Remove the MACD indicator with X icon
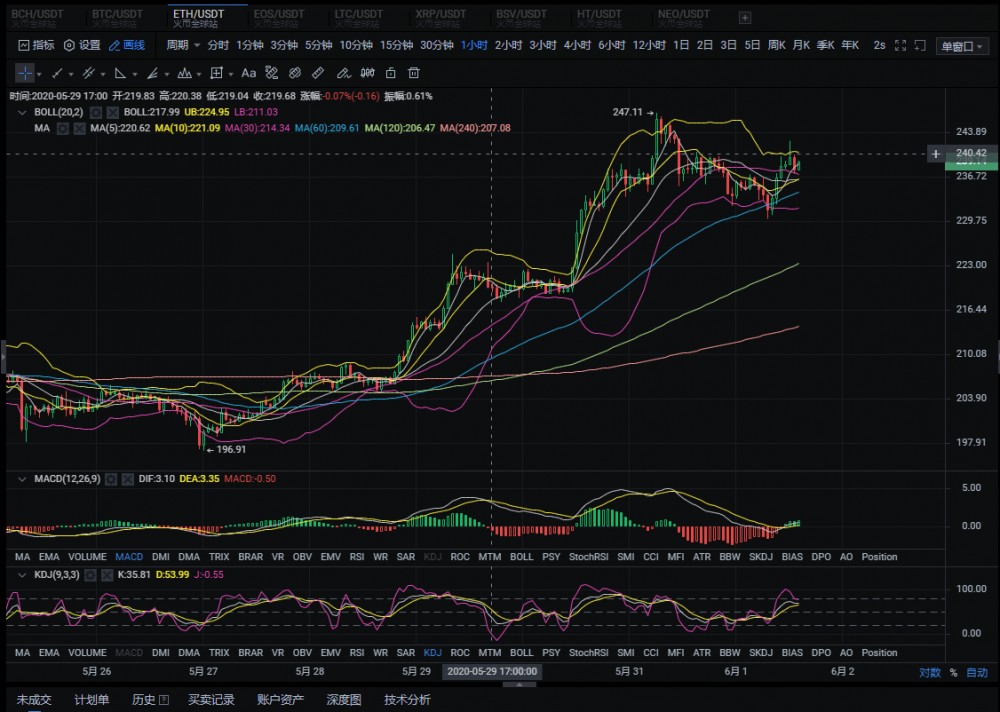 tap(128, 479)
